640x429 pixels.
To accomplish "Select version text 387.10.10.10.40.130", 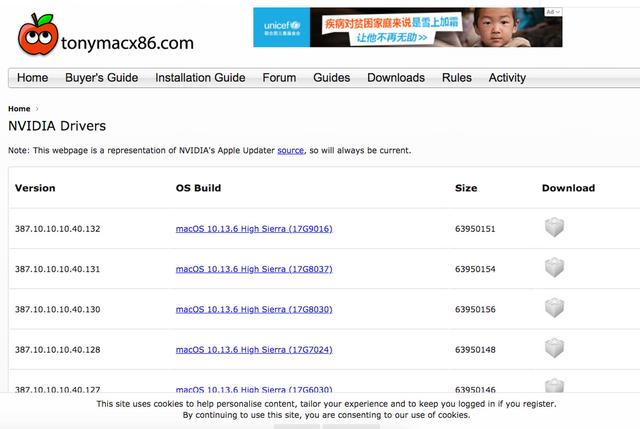I will 58,309.
